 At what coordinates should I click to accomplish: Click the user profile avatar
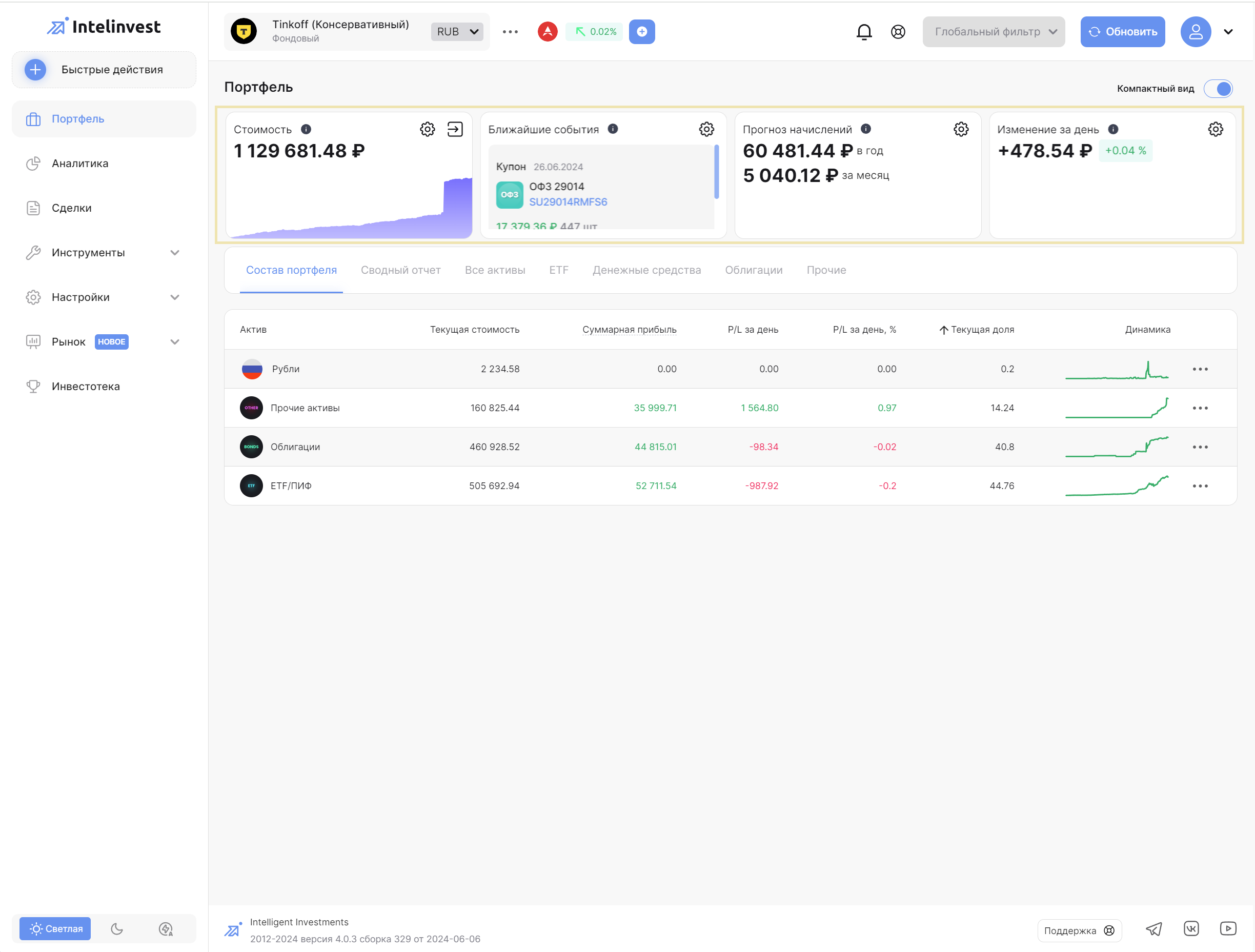point(1196,32)
